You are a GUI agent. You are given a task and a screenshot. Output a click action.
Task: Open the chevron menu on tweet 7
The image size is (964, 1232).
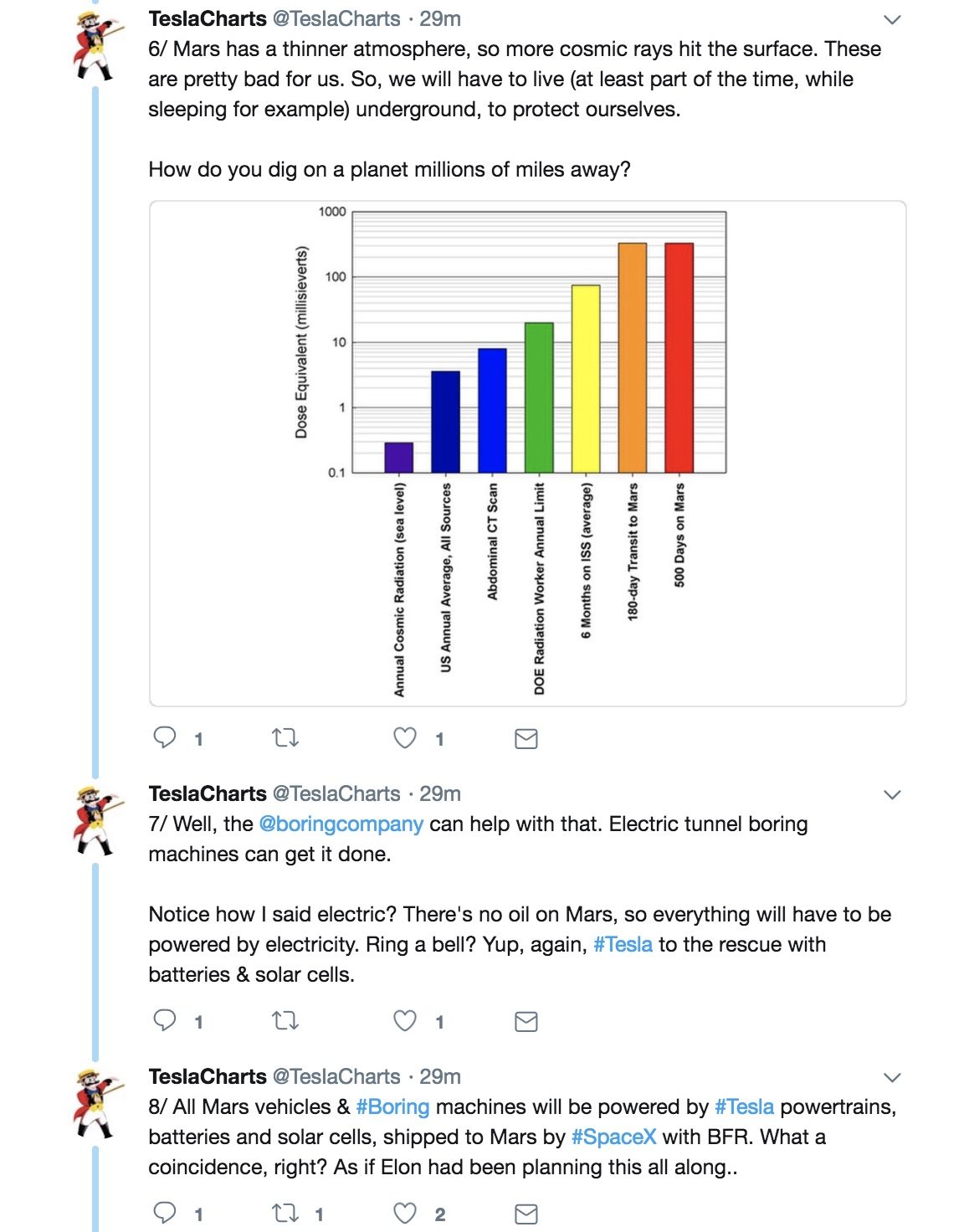point(892,794)
